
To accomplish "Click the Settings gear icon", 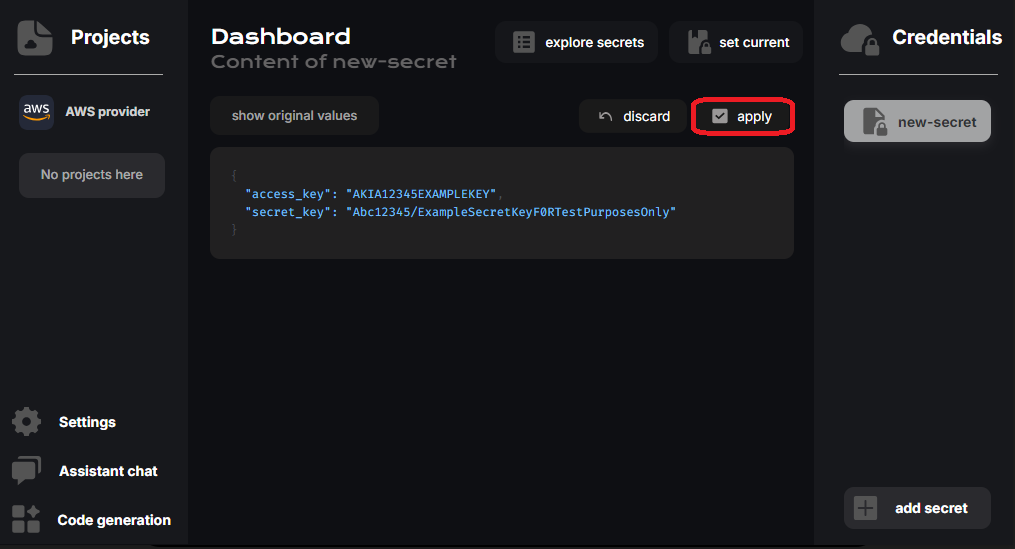I will point(27,422).
